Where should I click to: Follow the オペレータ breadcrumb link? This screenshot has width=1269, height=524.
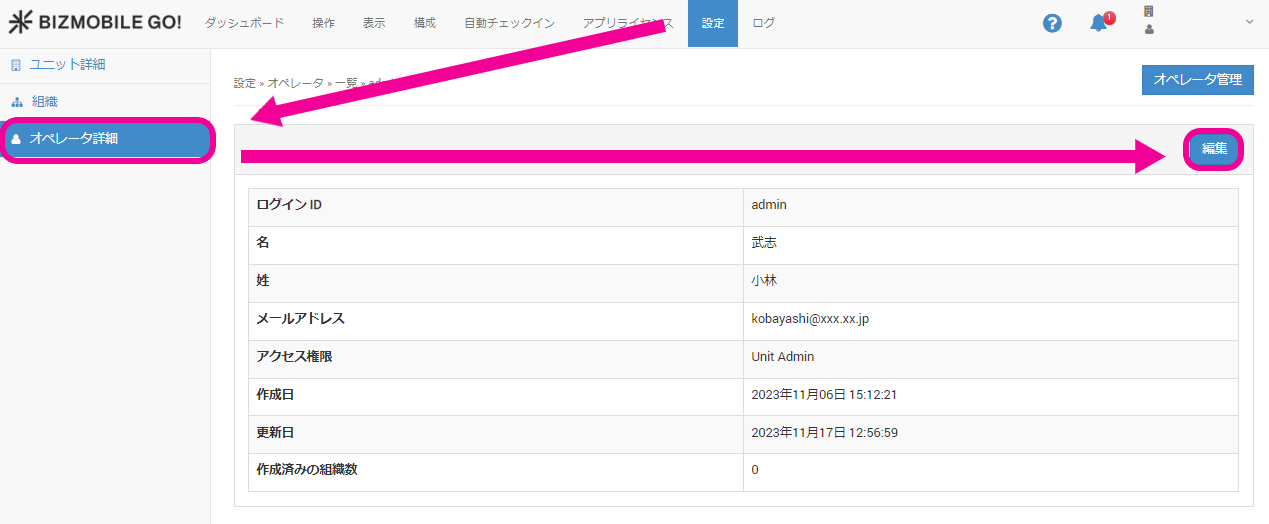pos(295,83)
